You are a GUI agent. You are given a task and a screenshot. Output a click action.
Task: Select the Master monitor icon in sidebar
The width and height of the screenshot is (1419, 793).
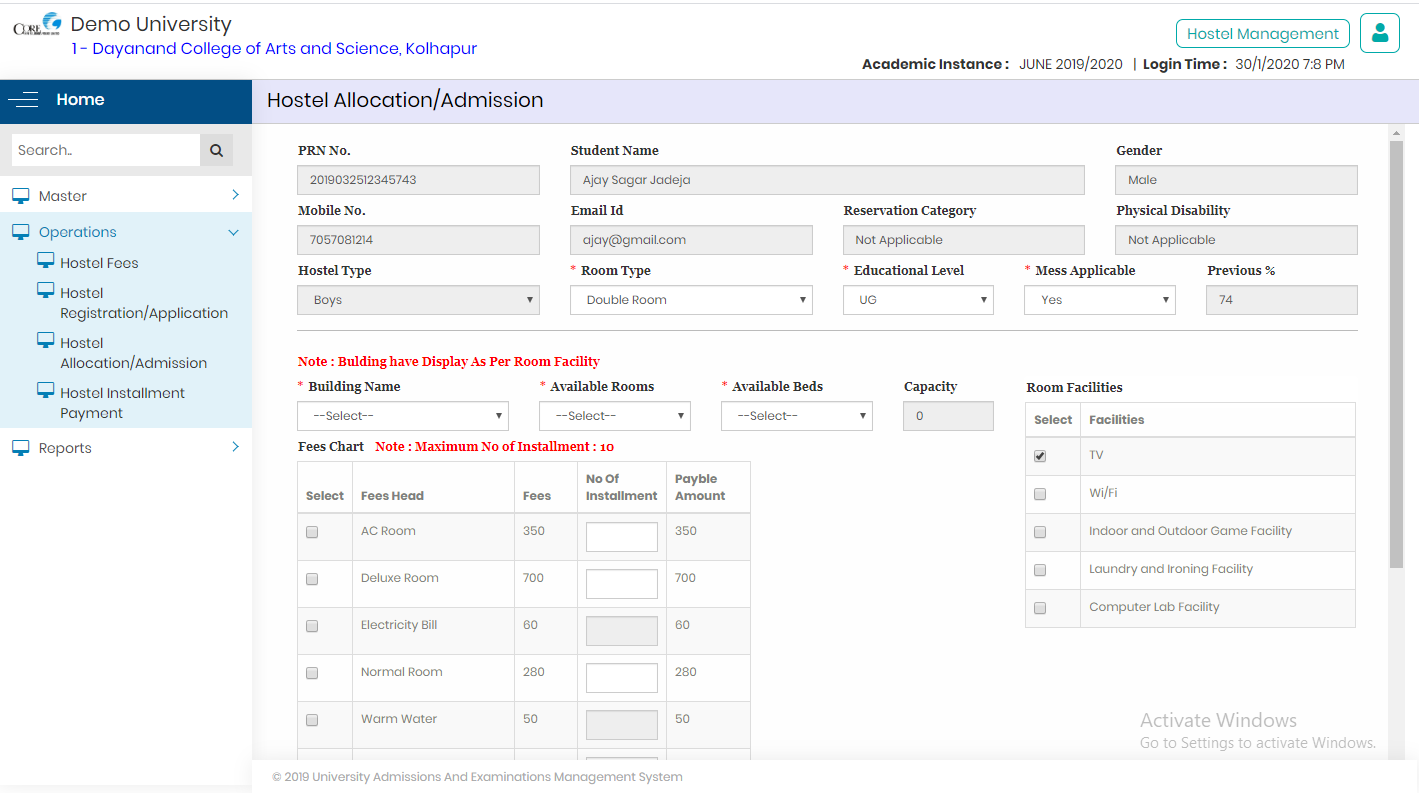click(x=21, y=196)
